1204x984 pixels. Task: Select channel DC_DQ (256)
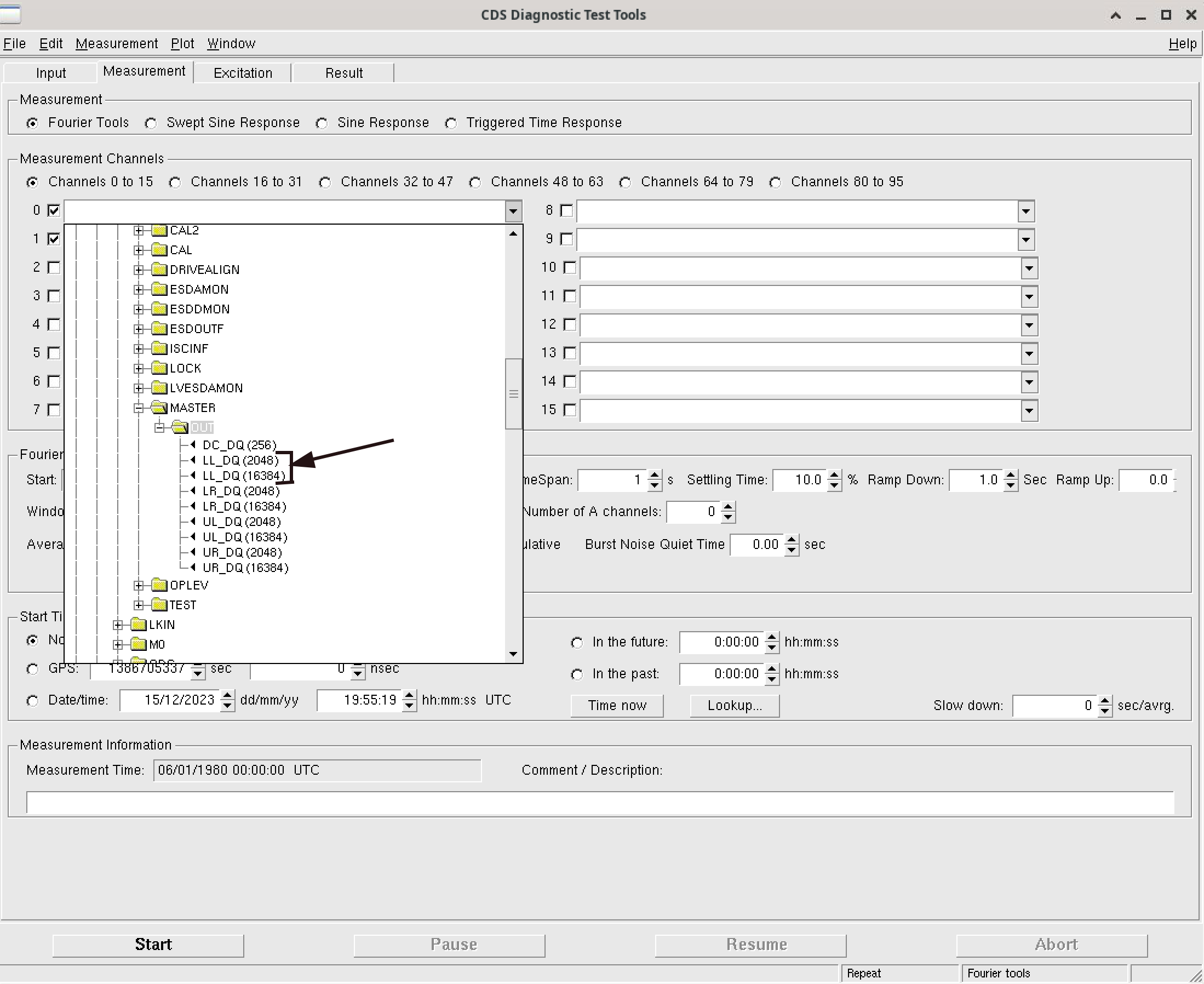(239, 445)
